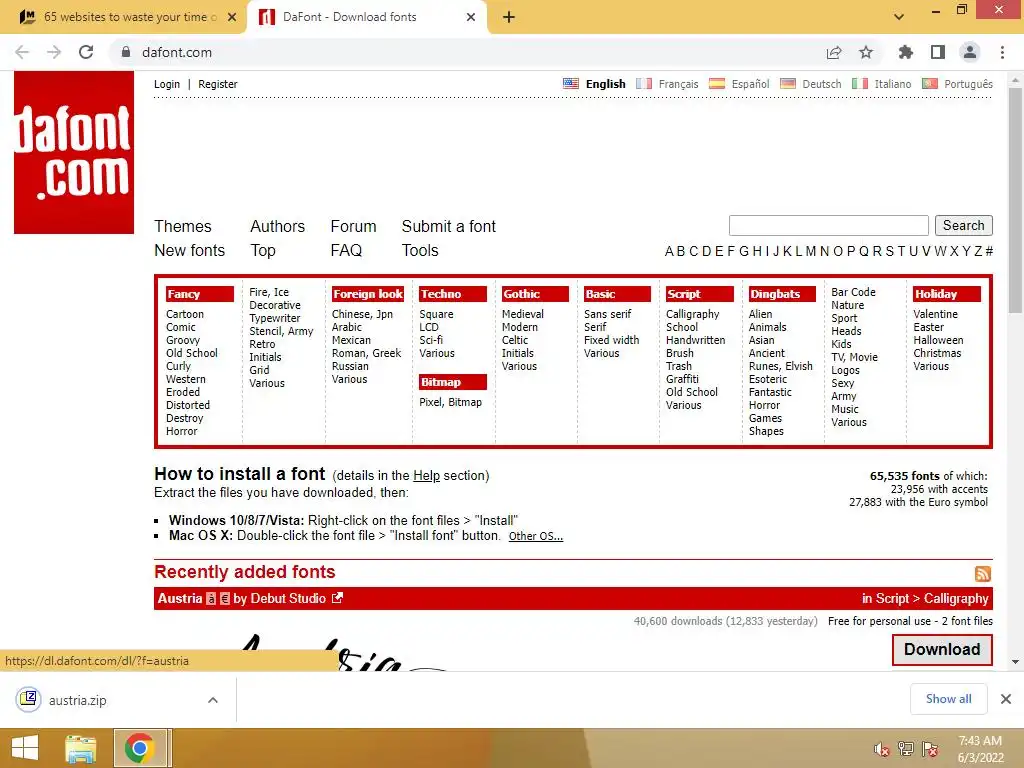Open Chrome three-dot menu
Viewport: 1024px width, 768px height.
click(1002, 52)
